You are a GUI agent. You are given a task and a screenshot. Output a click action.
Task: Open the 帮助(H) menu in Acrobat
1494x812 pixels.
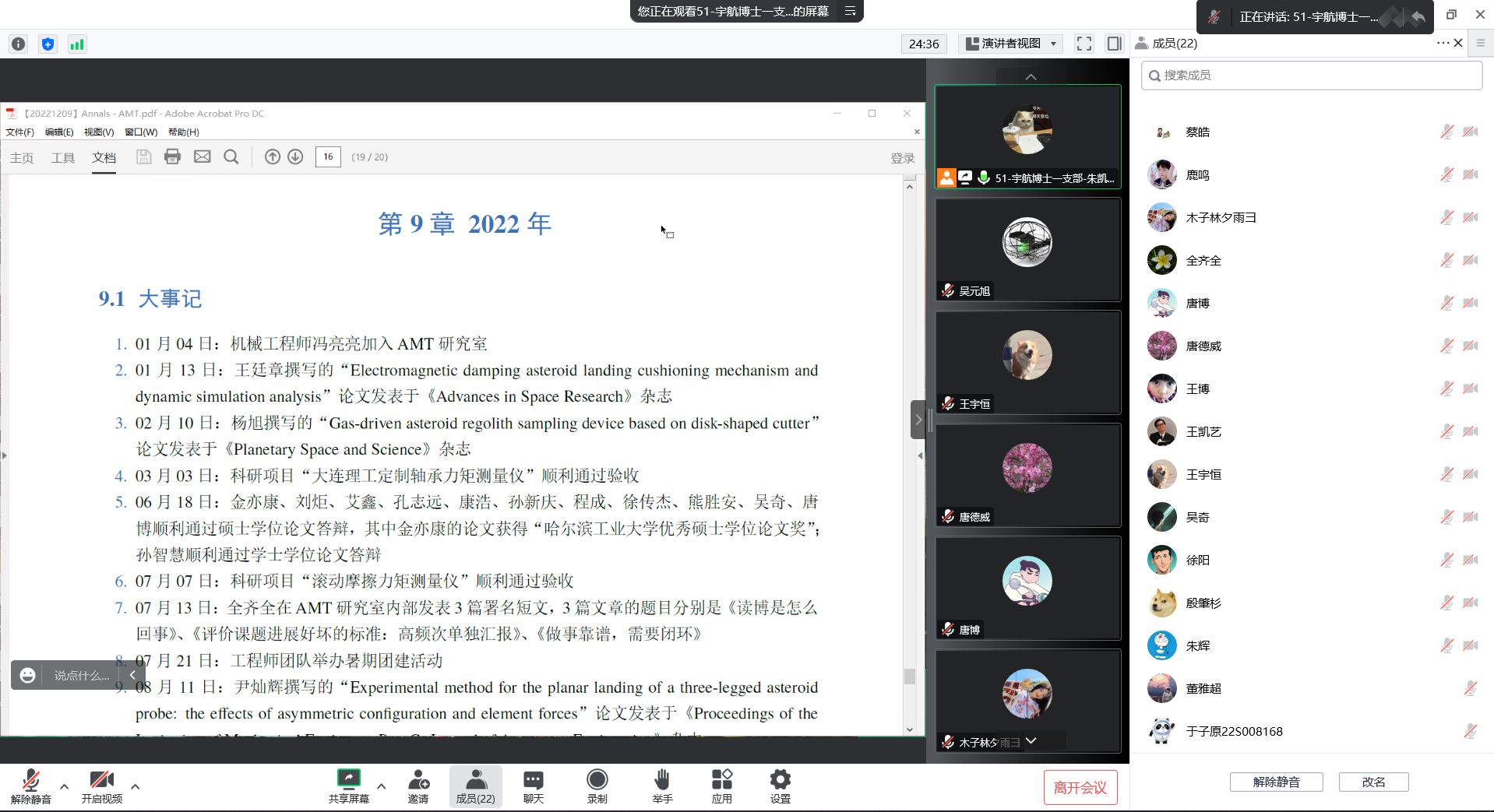click(184, 132)
